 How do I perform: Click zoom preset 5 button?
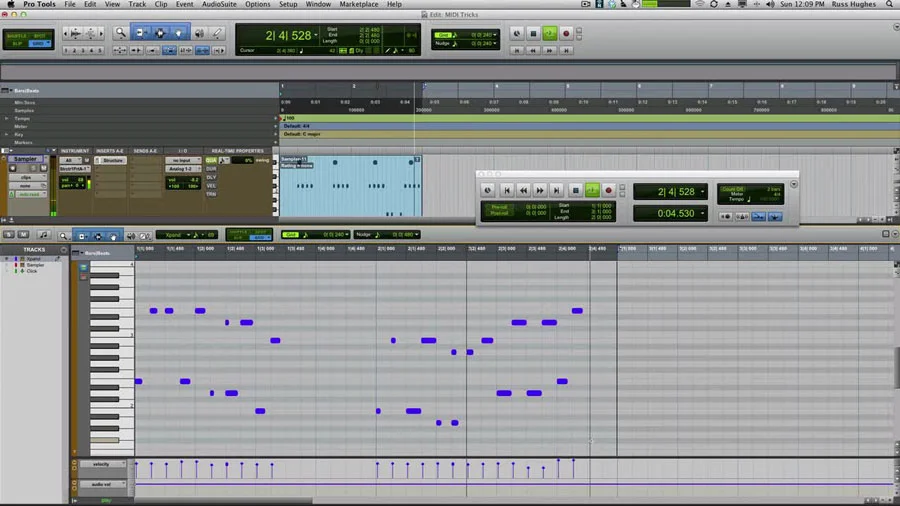tap(99, 50)
